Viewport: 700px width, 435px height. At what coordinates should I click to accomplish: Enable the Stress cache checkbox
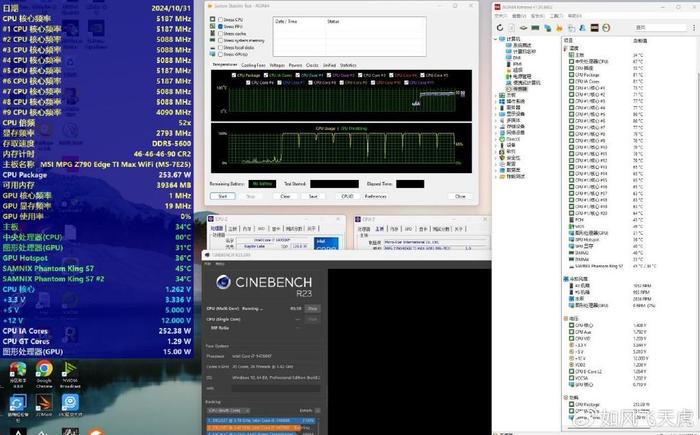(x=221, y=33)
